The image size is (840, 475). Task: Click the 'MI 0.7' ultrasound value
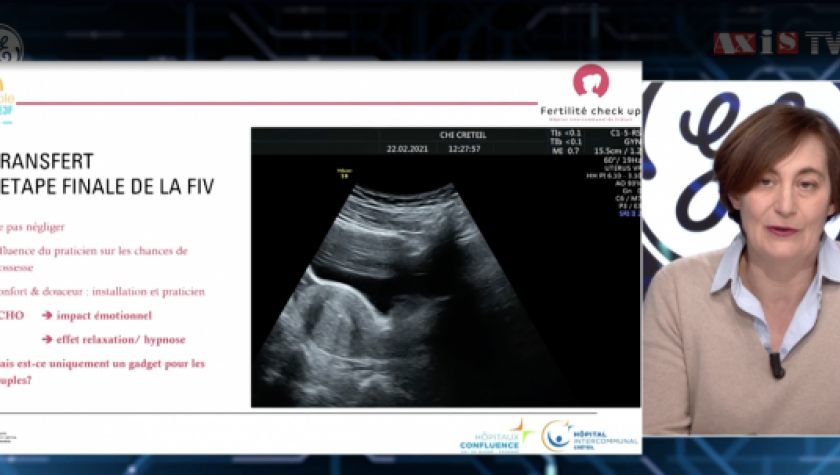pyautogui.click(x=565, y=151)
